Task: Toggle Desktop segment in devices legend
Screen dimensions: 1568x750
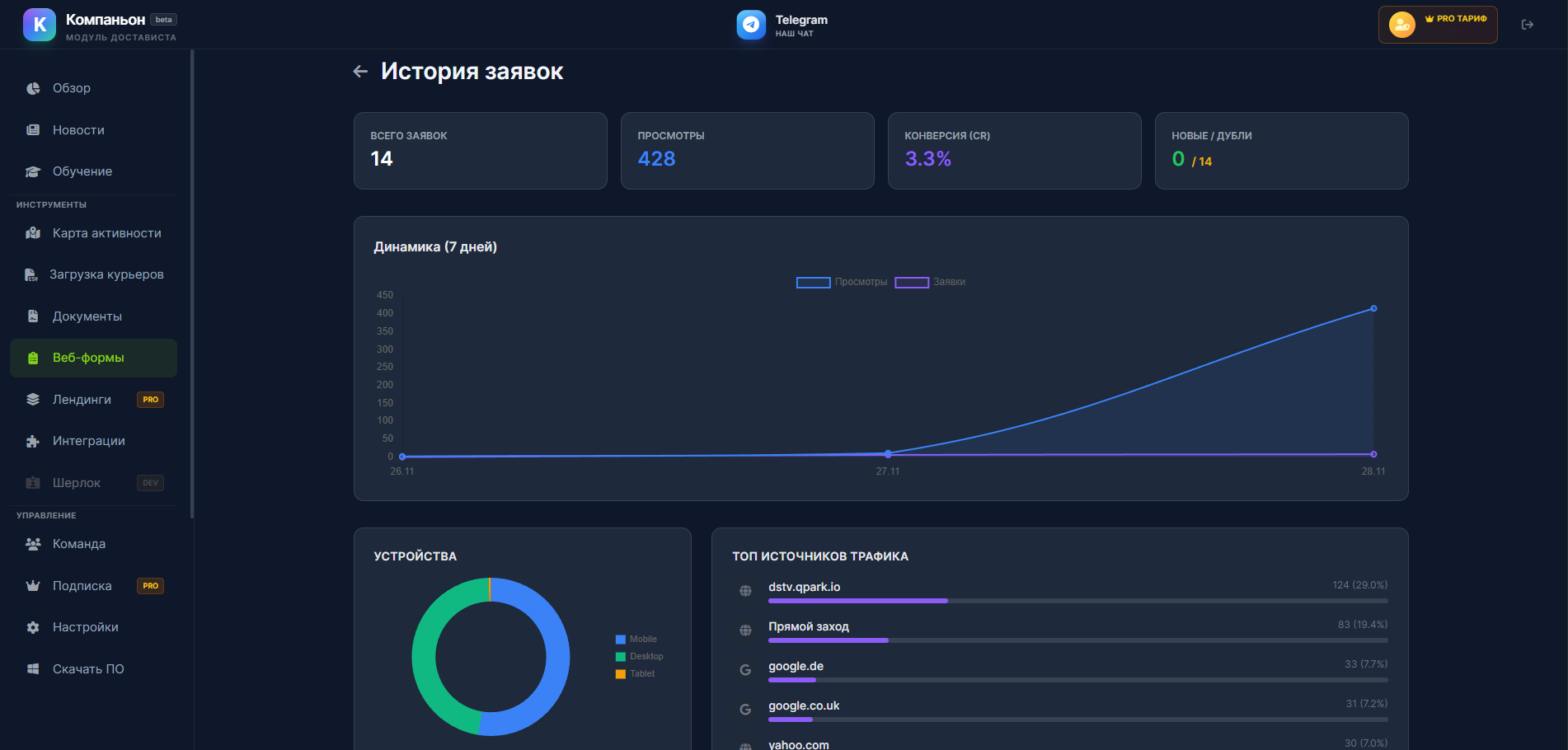Action: point(639,656)
